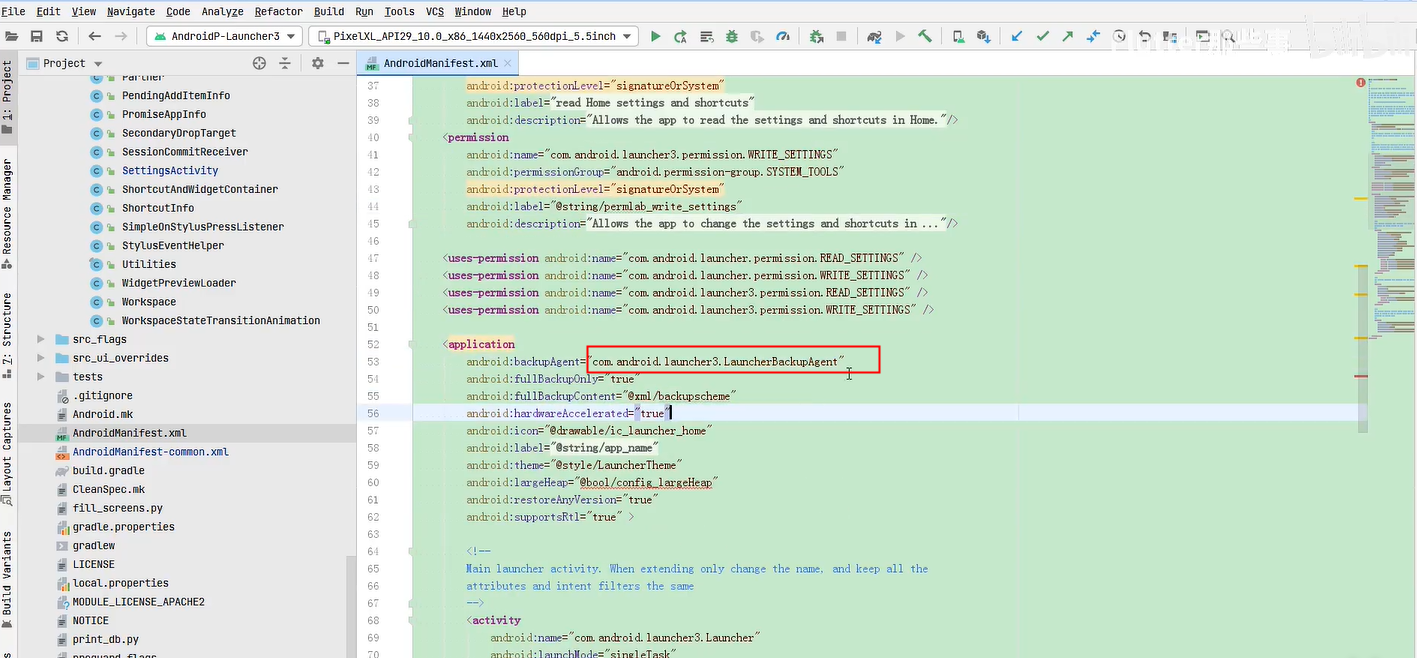The width and height of the screenshot is (1417, 658).
Task: Open Project panel gear settings
Action: (318, 63)
